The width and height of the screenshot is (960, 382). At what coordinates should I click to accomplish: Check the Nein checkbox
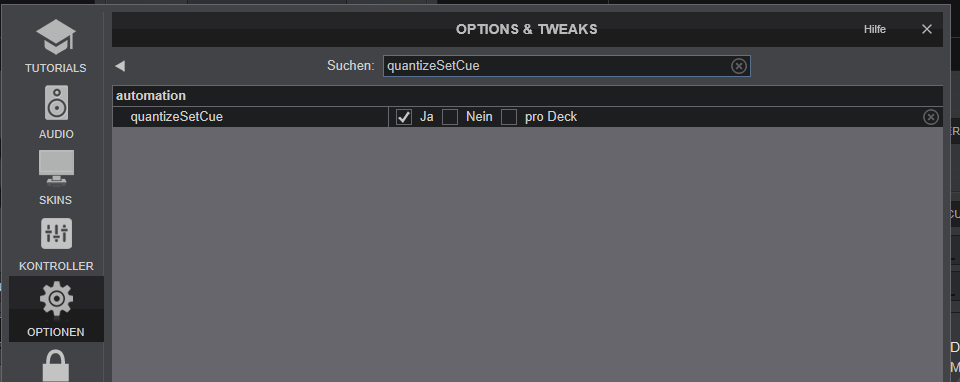pyautogui.click(x=450, y=117)
